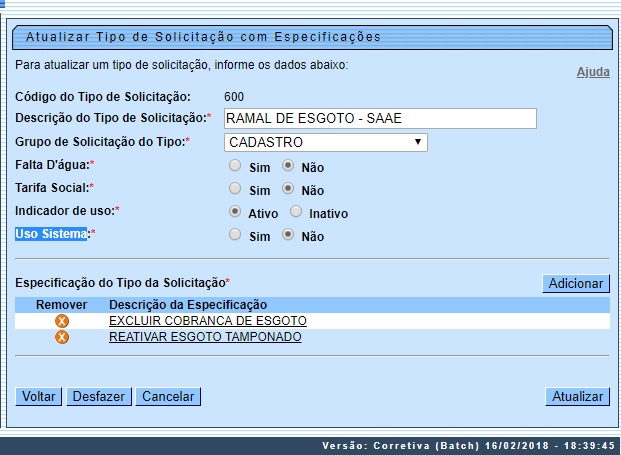621x455 pixels.
Task: Choose Sim for Tarifa Social
Action: pos(235,188)
